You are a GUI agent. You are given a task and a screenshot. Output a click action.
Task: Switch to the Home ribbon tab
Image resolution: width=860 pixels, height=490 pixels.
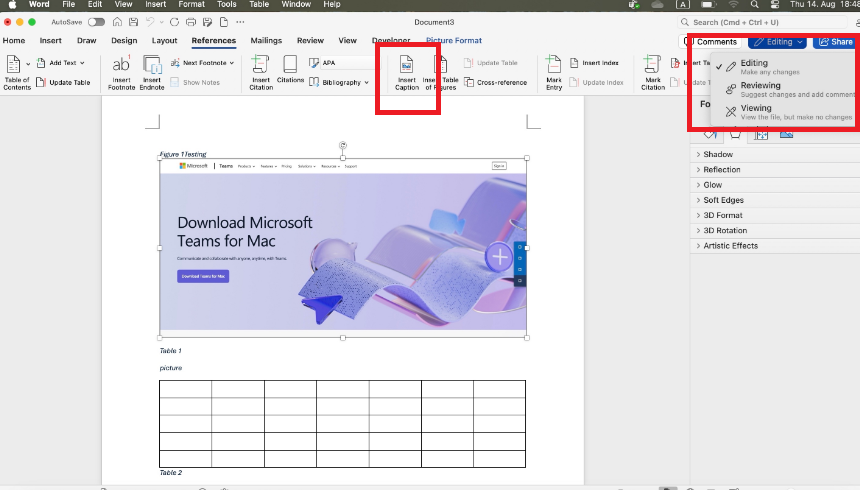pyautogui.click(x=14, y=41)
